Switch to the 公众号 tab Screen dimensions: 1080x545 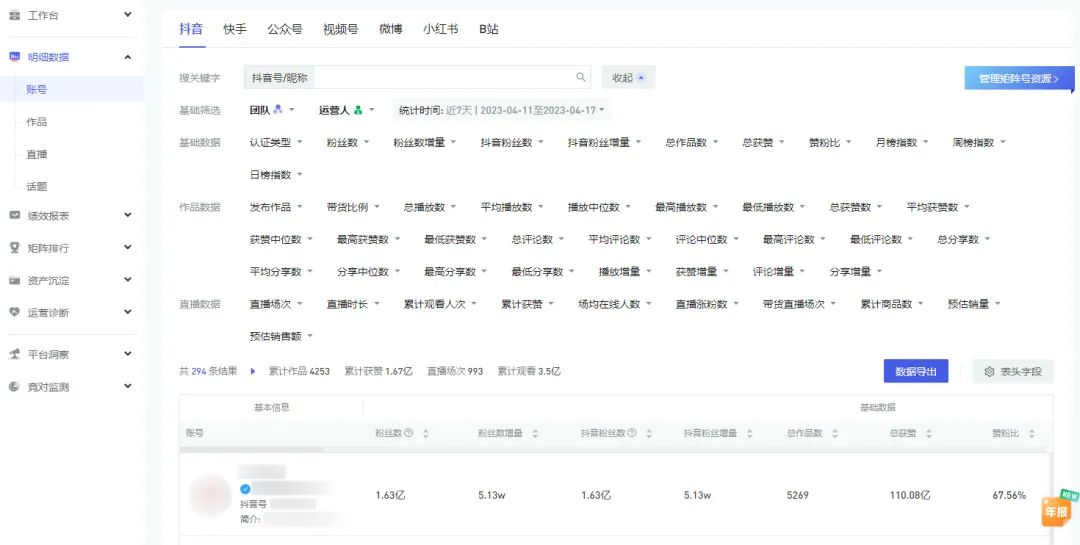tap(284, 29)
